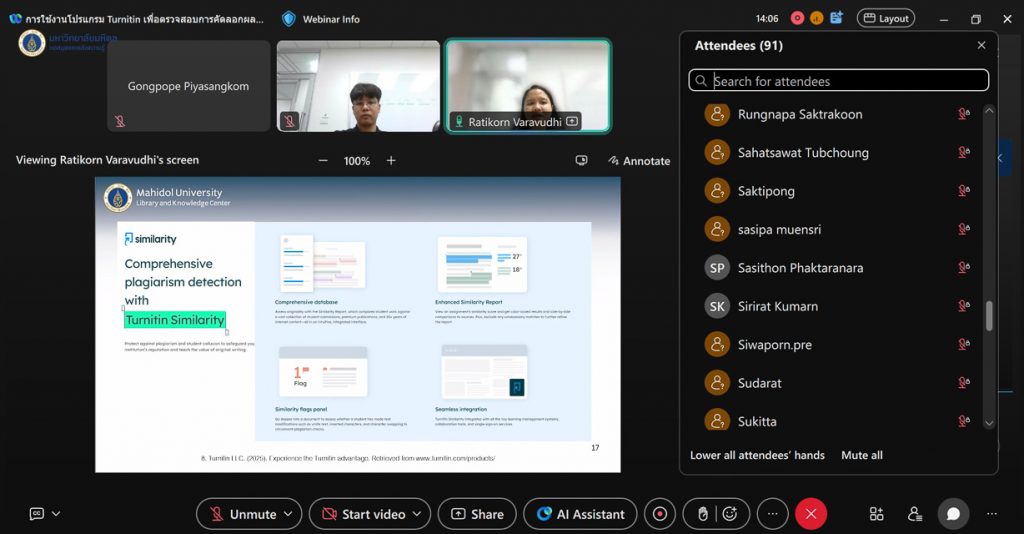Open the chat panel bubble icon
This screenshot has height=534, width=1024.
[953, 514]
